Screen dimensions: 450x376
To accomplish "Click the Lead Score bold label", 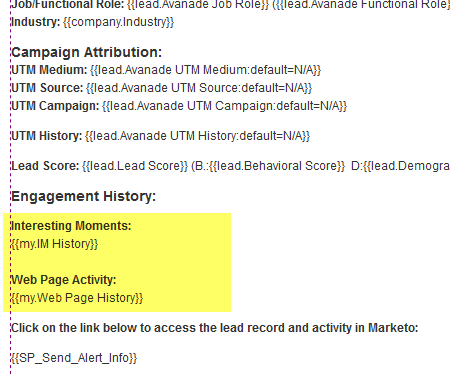I will point(45,166).
